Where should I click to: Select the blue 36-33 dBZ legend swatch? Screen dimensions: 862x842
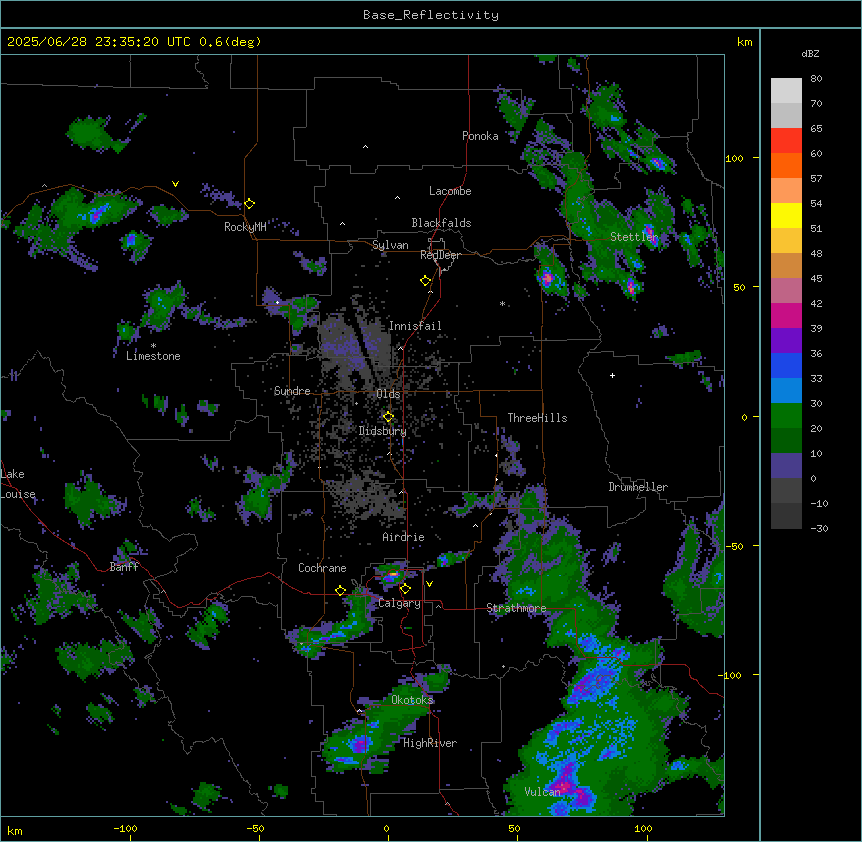[786, 365]
